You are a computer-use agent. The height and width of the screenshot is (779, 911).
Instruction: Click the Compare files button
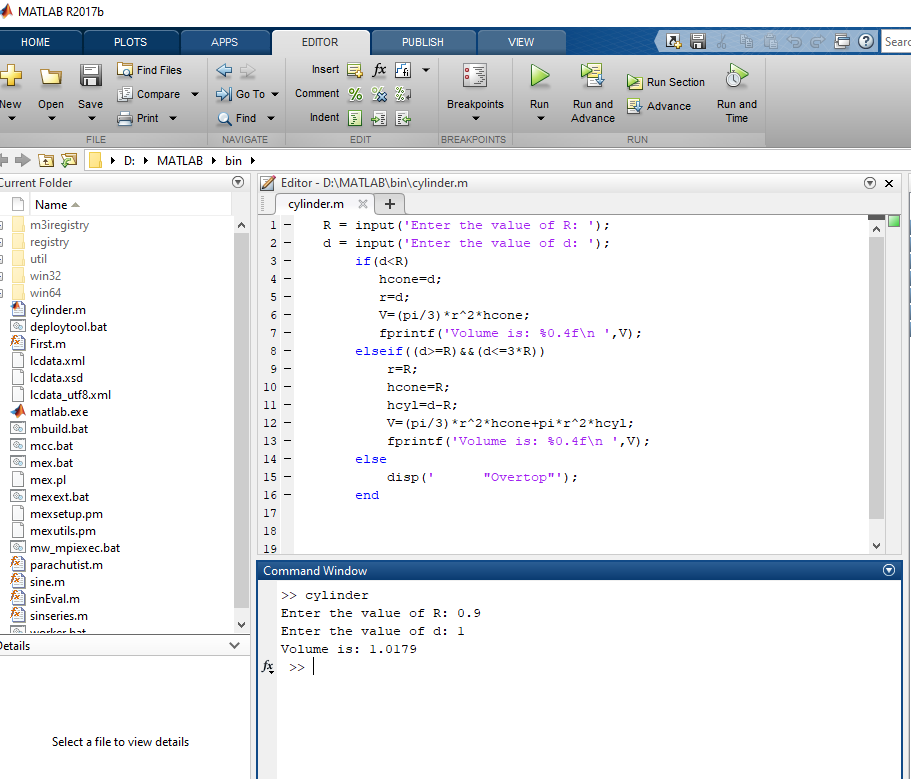[x=149, y=94]
